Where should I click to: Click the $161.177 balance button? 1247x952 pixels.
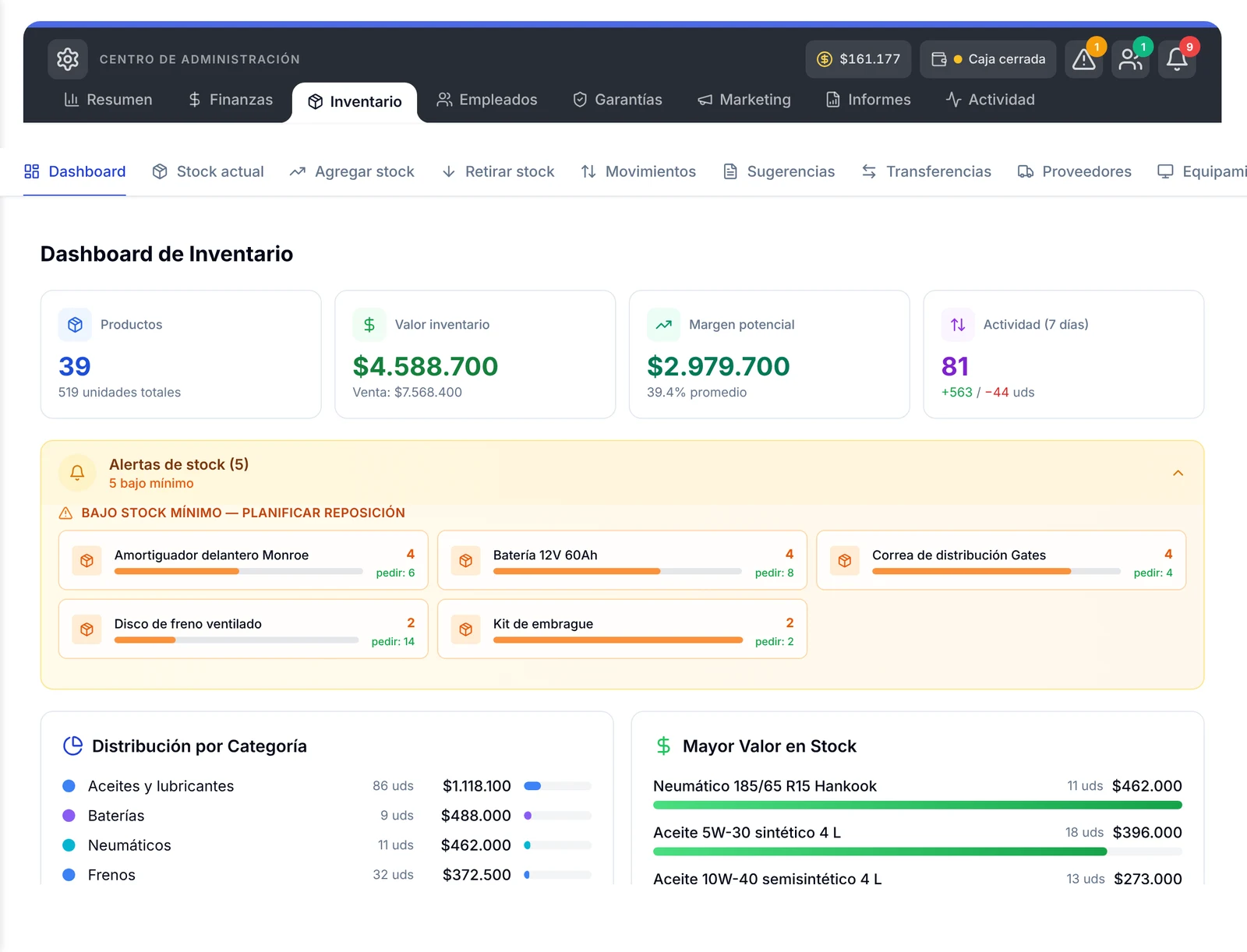coord(858,59)
